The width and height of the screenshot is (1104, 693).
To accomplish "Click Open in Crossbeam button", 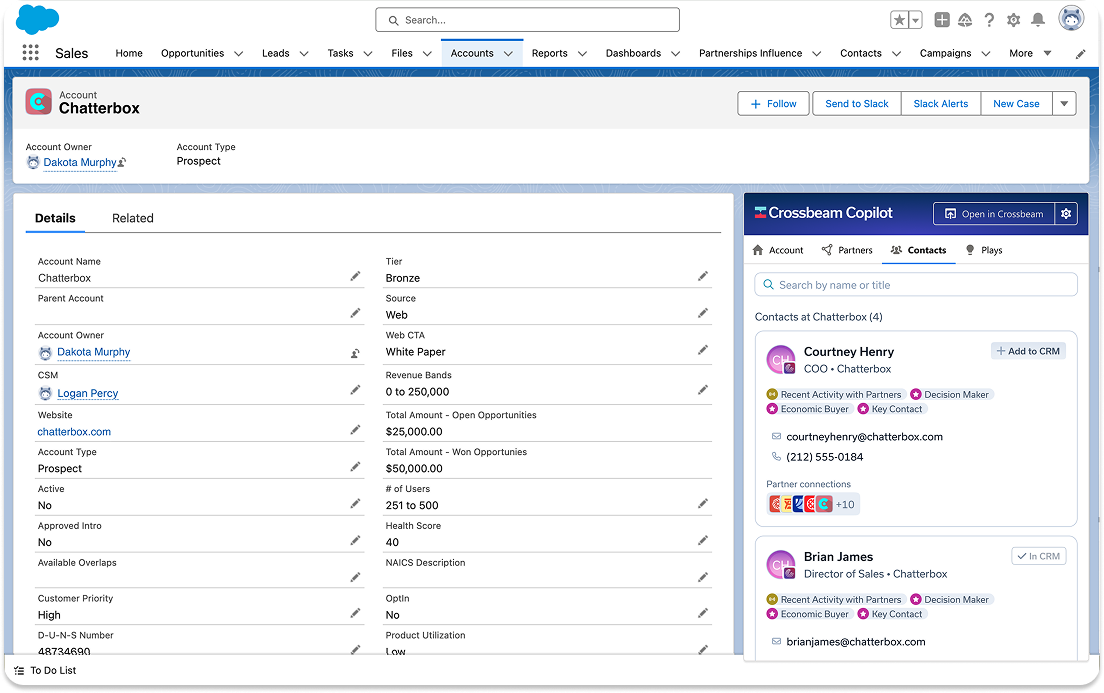I will coord(993,213).
